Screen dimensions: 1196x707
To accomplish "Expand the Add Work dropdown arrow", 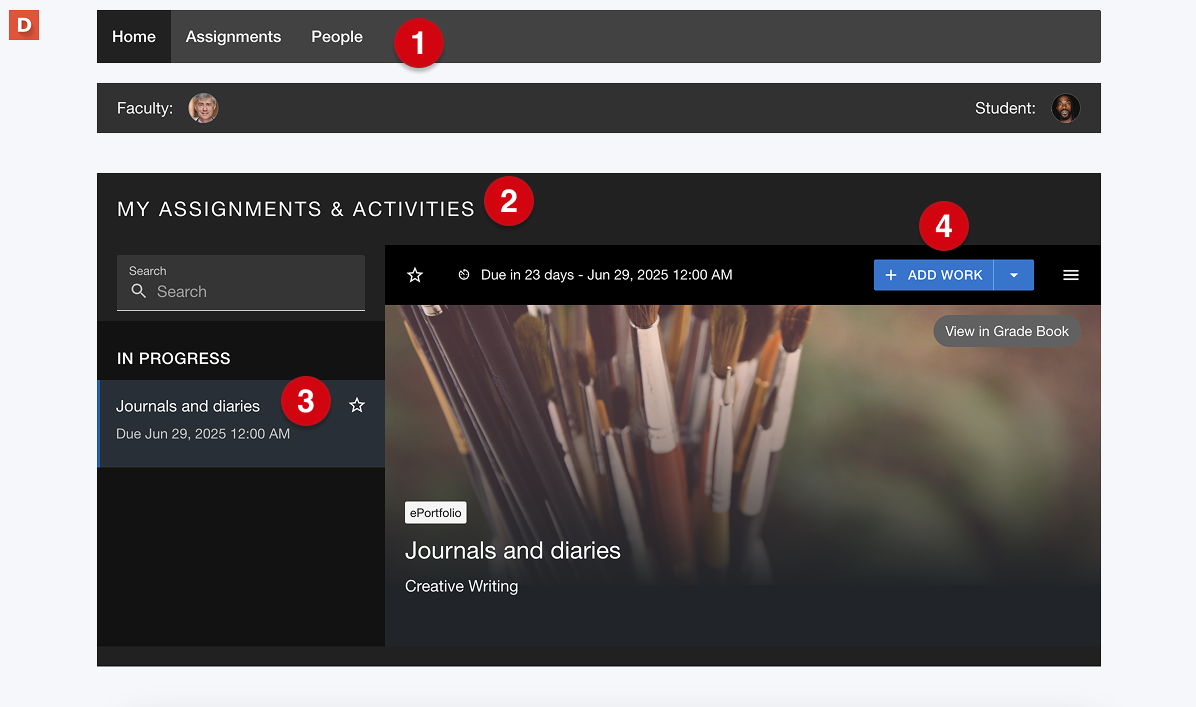I will (x=1014, y=275).
